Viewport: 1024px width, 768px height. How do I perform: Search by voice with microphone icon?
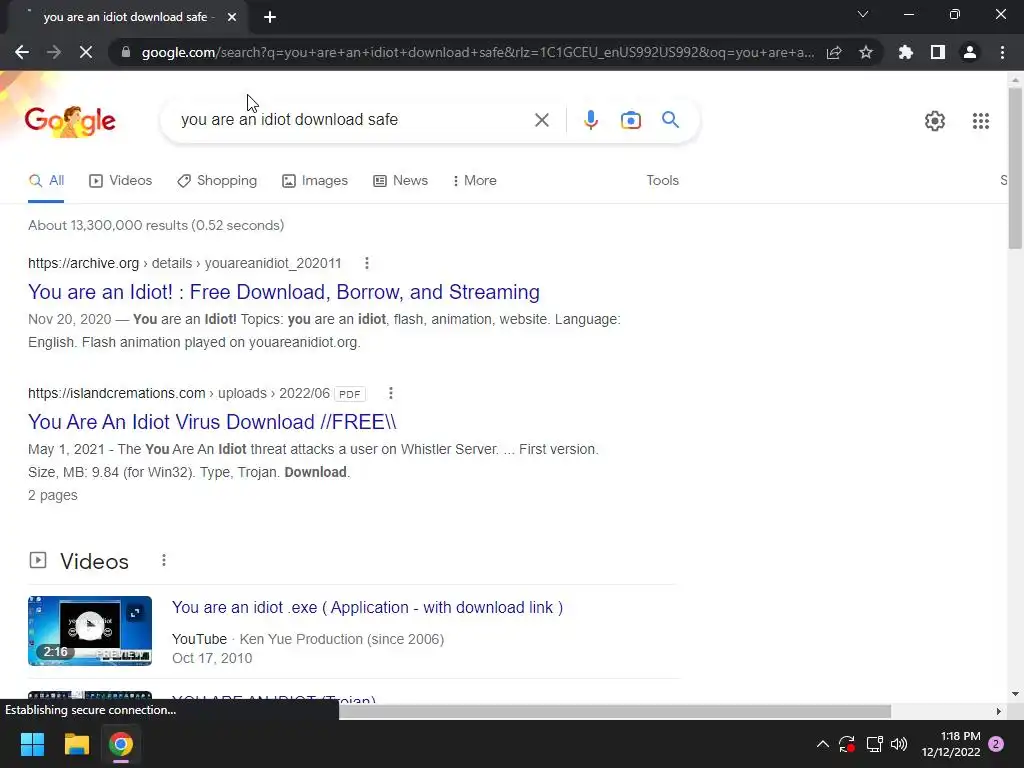coord(590,120)
